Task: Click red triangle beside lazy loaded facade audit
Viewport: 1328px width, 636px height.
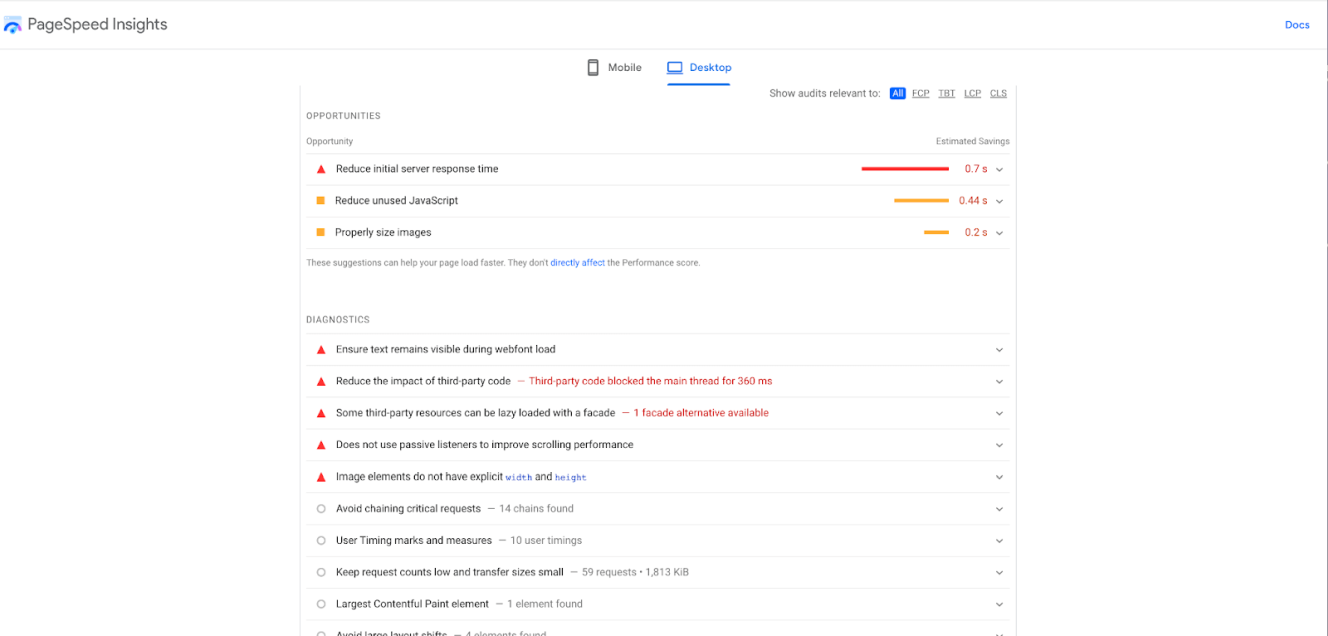Action: tap(321, 413)
